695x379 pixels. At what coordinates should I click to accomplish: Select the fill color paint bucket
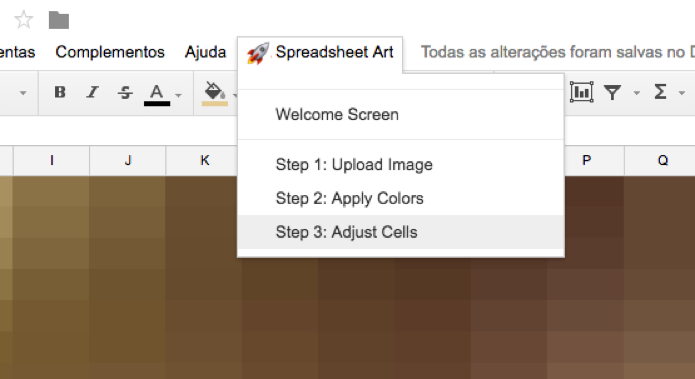point(215,94)
